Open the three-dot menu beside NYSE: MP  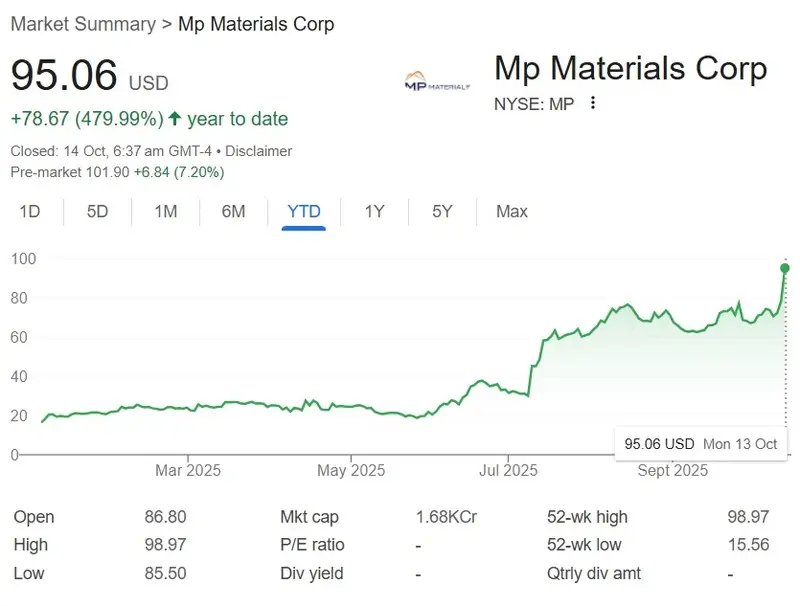pyautogui.click(x=592, y=104)
